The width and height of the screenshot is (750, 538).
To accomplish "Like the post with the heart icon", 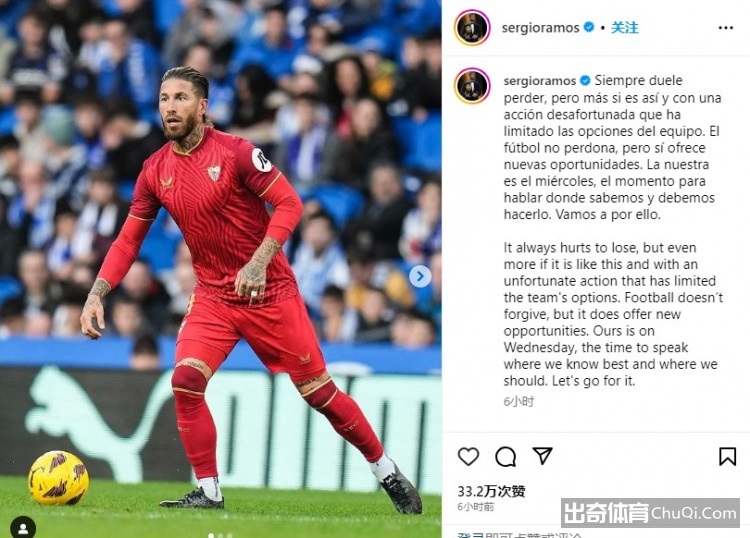I will [468, 456].
